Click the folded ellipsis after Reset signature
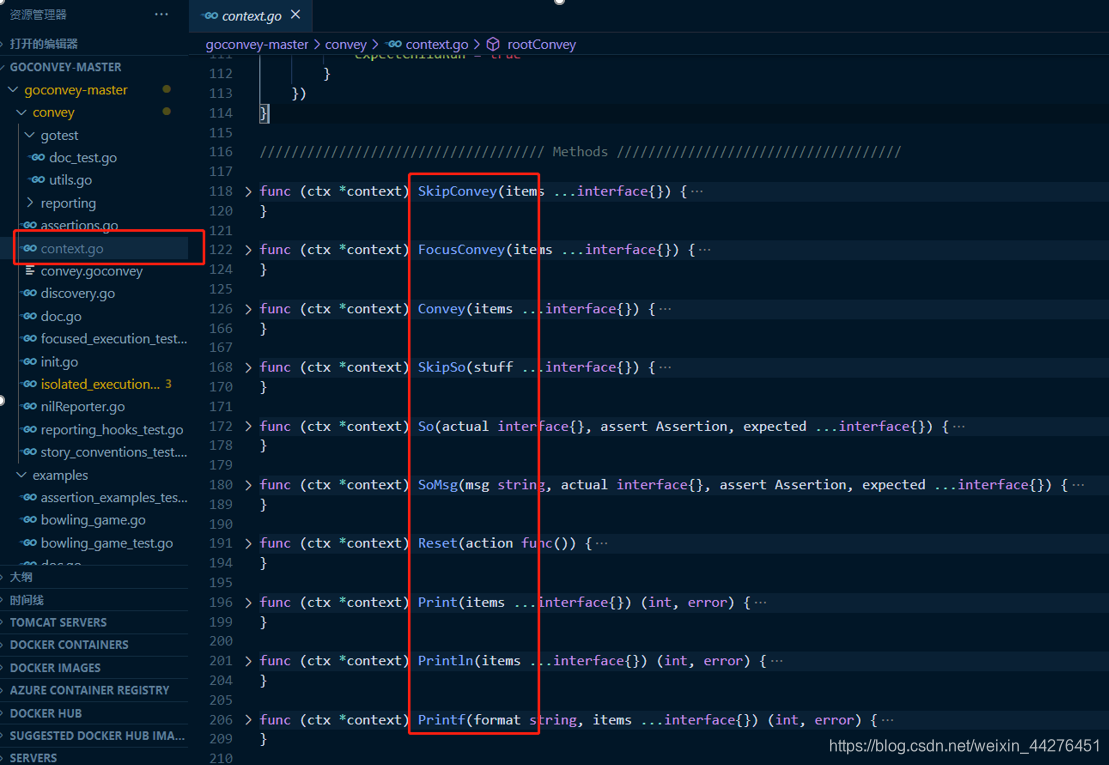Viewport: 1109px width, 765px height. click(x=601, y=544)
